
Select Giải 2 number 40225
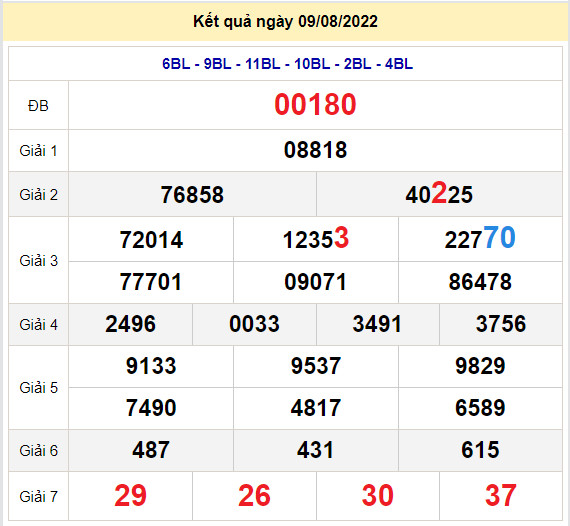[x=439, y=193]
